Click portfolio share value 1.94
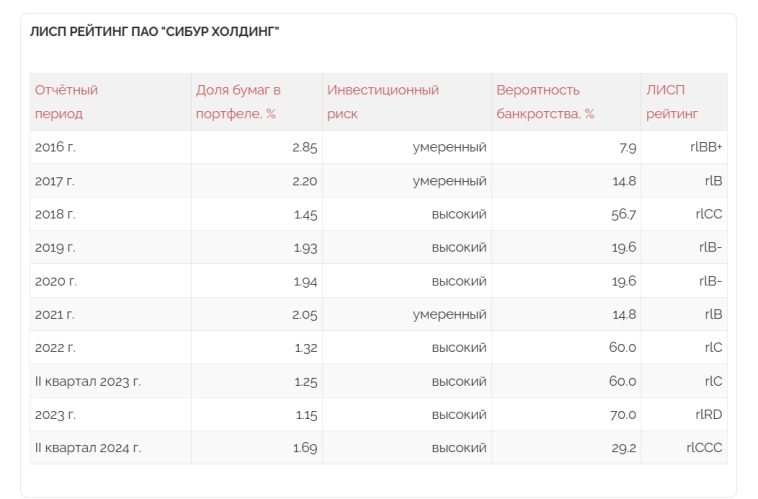758x499 pixels. (305, 281)
